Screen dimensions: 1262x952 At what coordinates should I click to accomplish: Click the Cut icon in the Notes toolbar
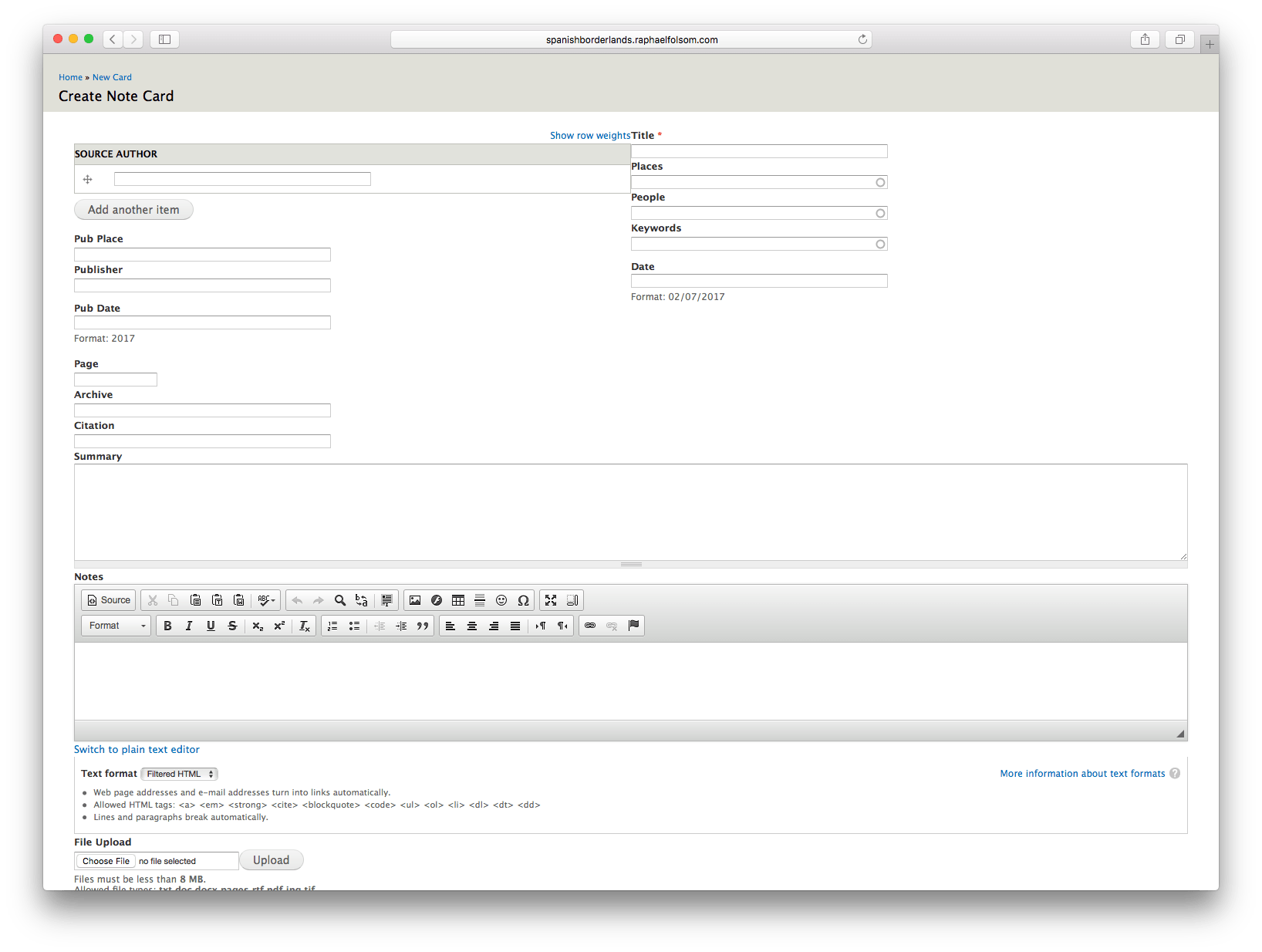153,600
